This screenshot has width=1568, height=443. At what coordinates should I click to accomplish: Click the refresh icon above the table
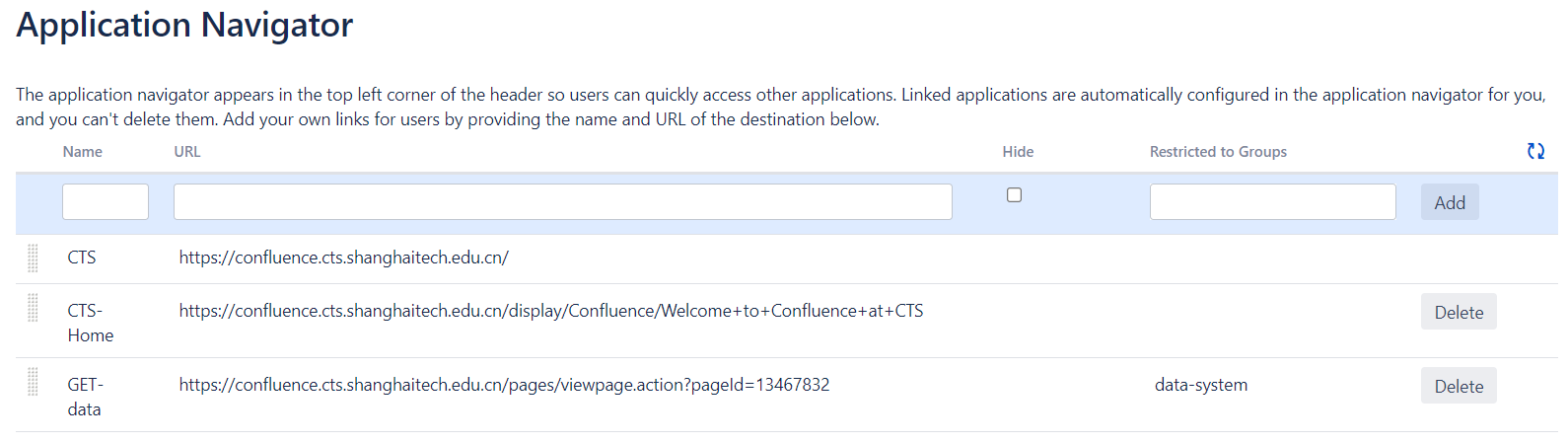1535,151
